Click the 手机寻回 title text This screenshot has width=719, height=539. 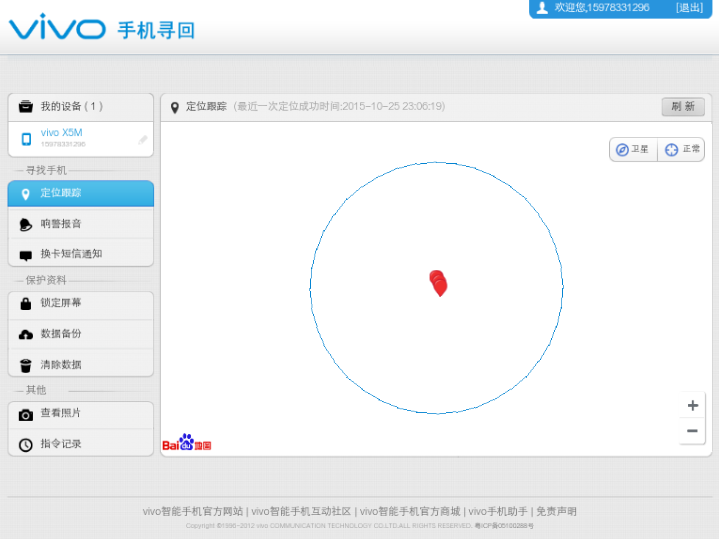(156, 30)
